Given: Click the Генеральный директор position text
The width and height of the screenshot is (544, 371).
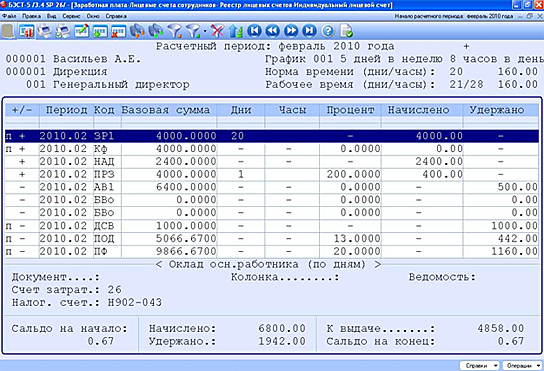Looking at the screenshot, I should (121, 85).
